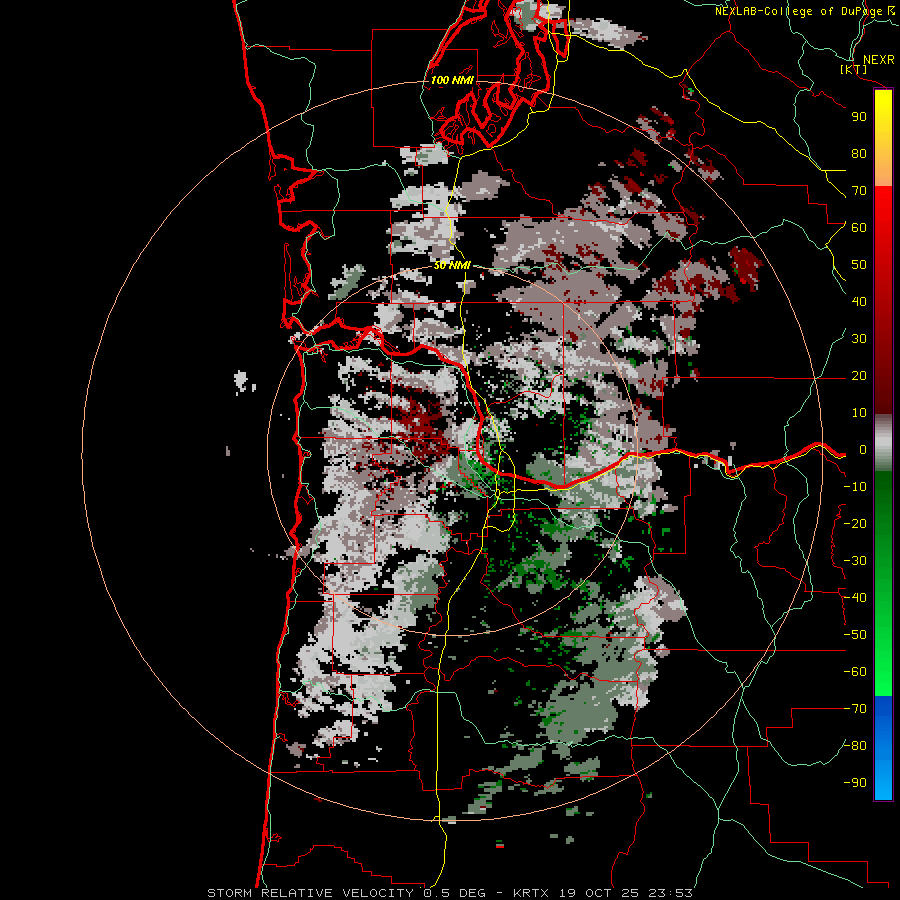Click the 90 value on the velocity scale
The width and height of the screenshot is (900, 900).
[x=859, y=117]
